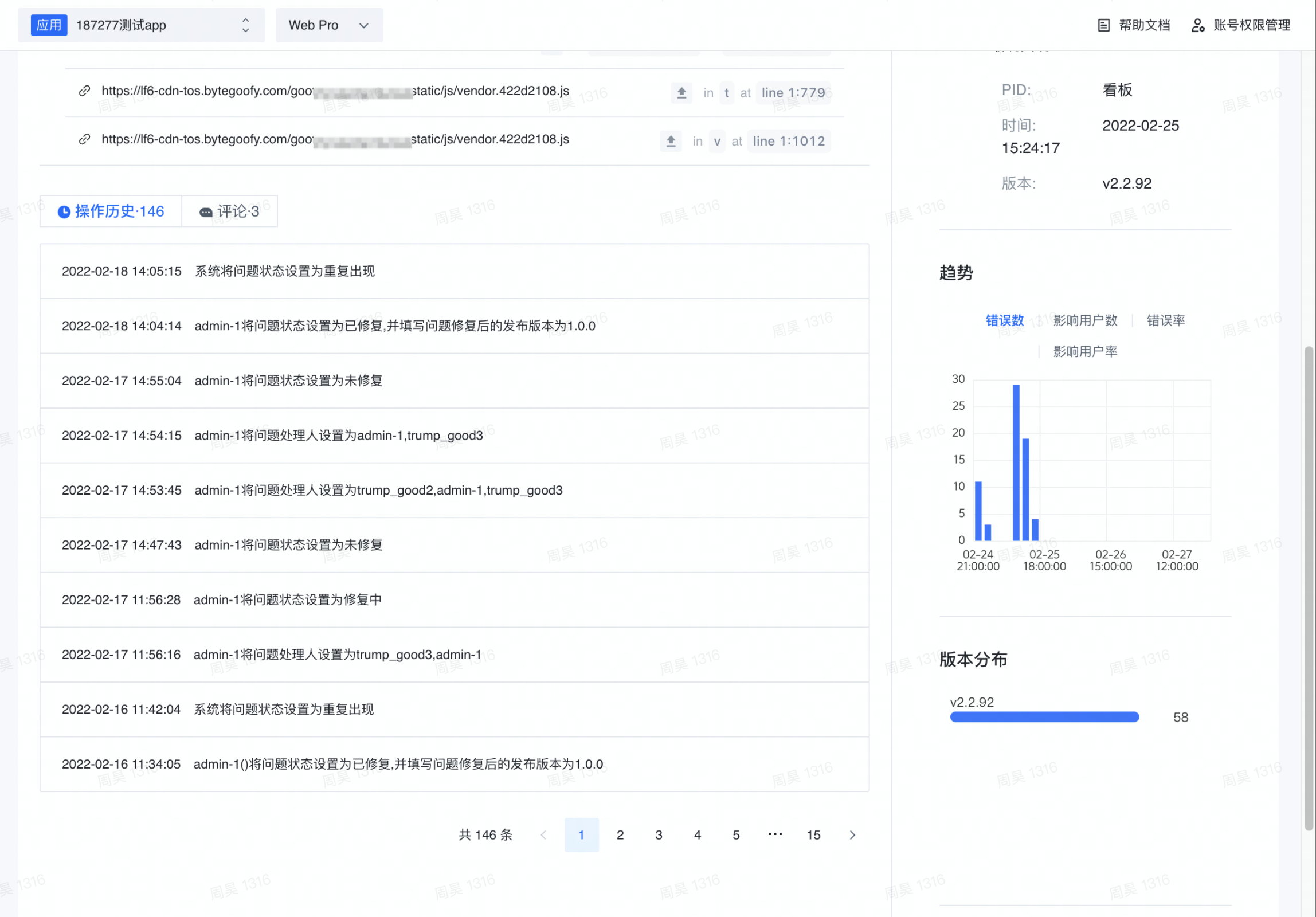The width and height of the screenshot is (1316, 917).
Task: Open the 187277测试app application selector
Action: pyautogui.click(x=142, y=25)
